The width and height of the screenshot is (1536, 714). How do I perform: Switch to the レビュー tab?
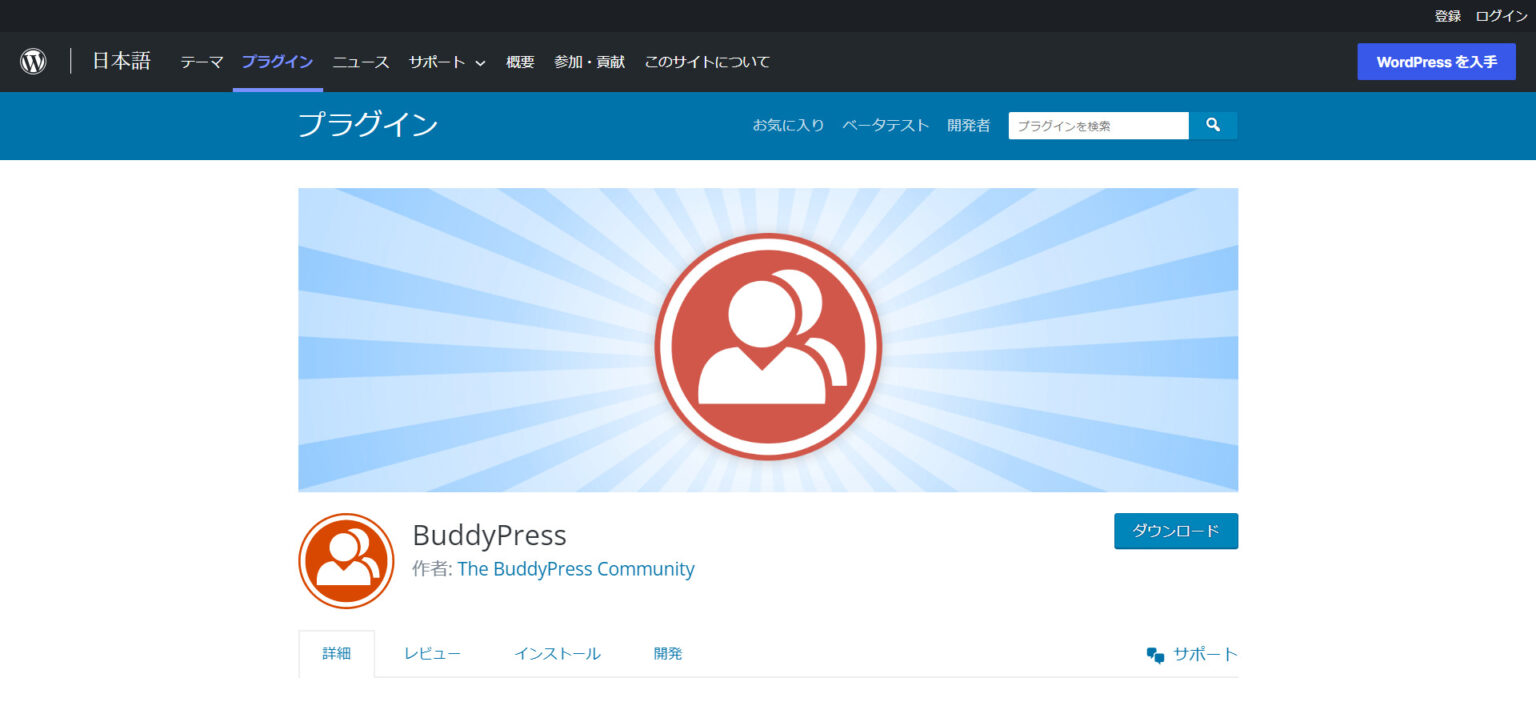(432, 653)
